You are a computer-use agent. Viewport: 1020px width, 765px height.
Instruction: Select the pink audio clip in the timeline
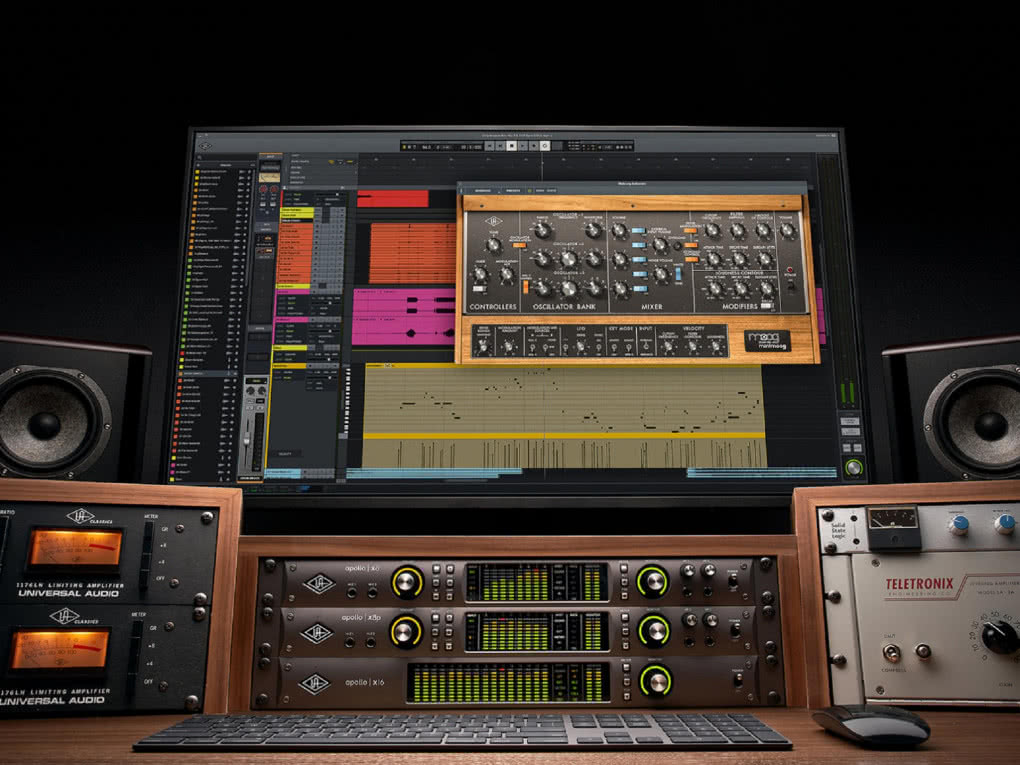[x=403, y=317]
